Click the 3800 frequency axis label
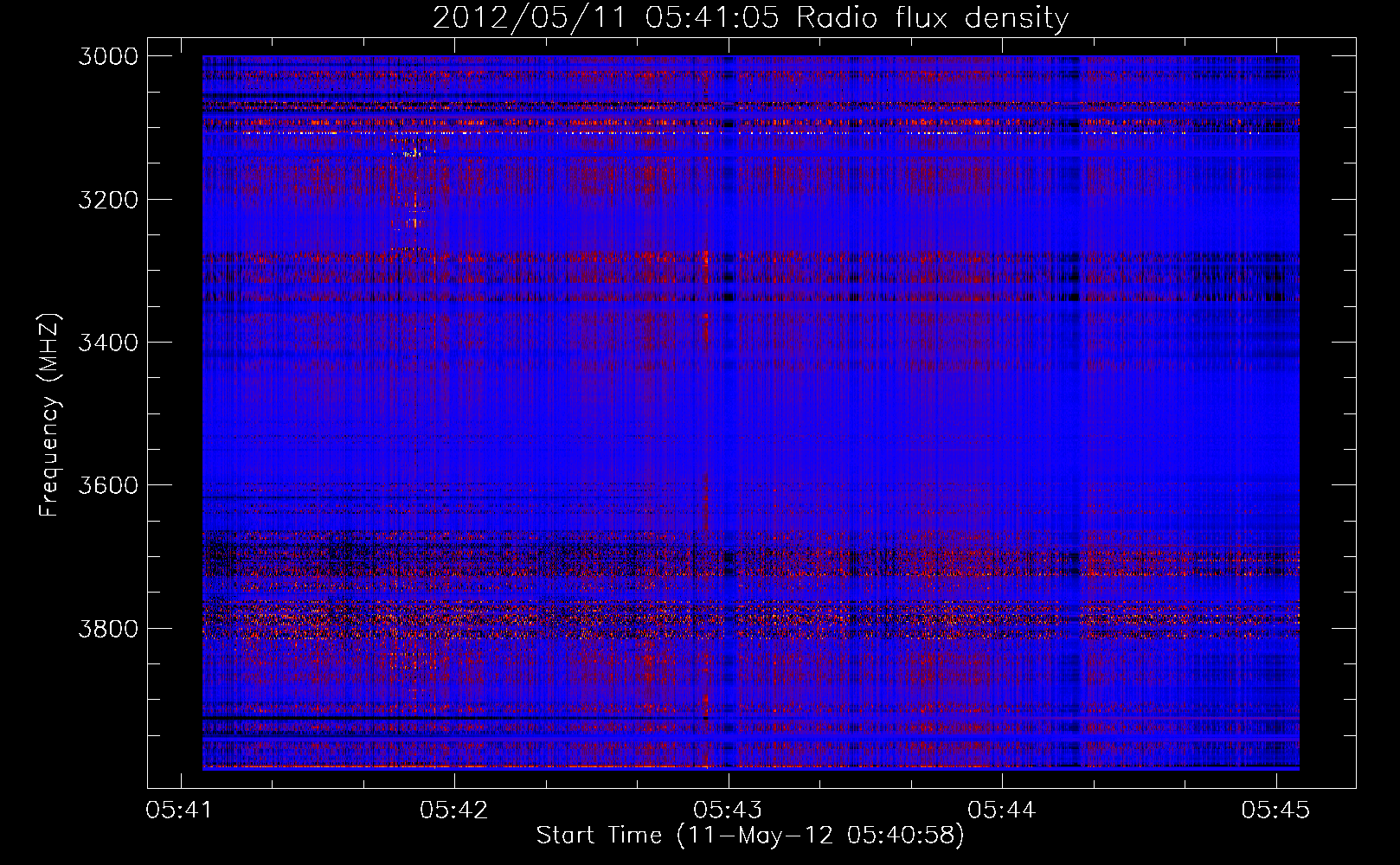The height and width of the screenshot is (865, 1400). pos(108,628)
